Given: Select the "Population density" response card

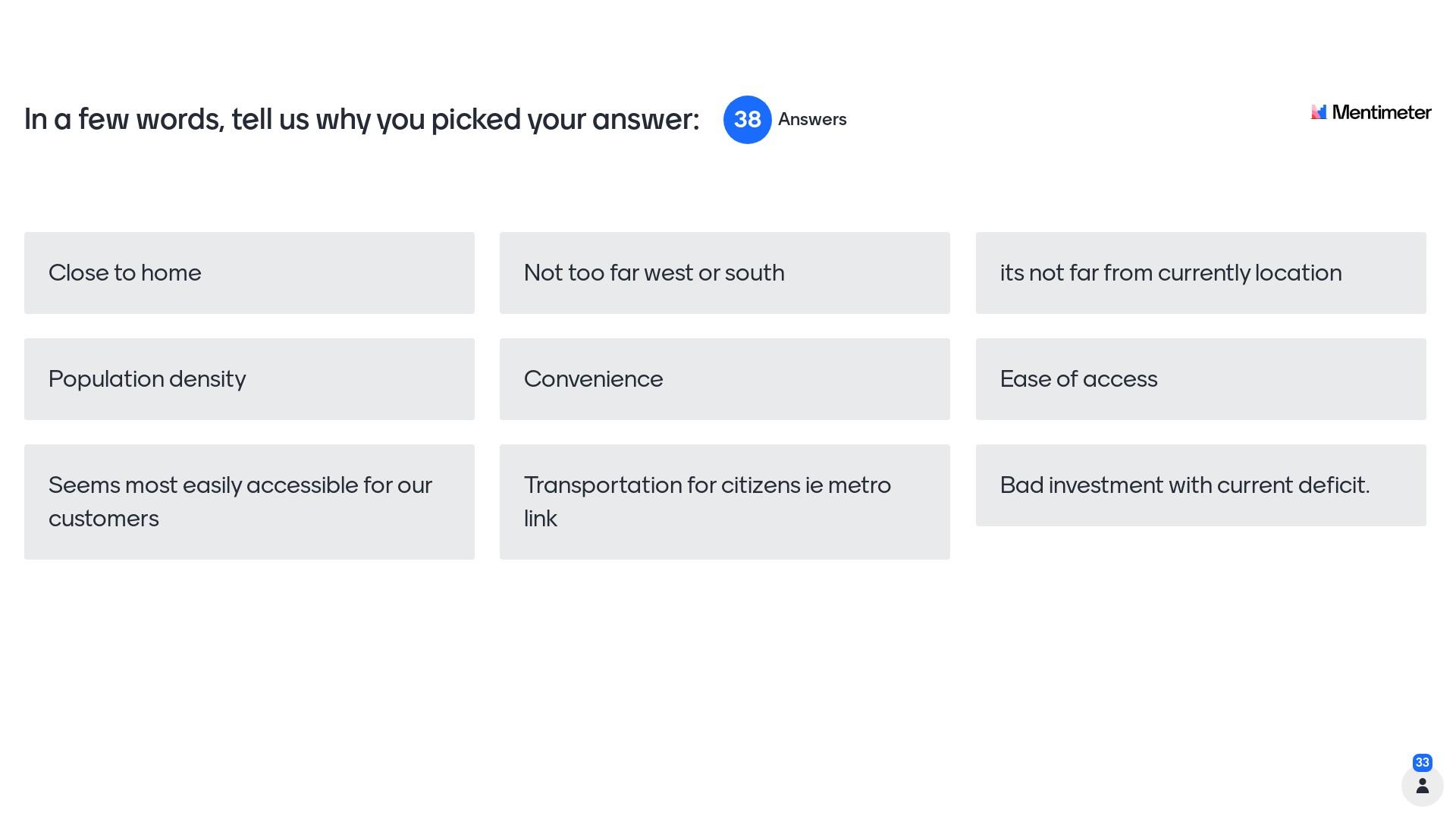Looking at the screenshot, I should coord(249,379).
